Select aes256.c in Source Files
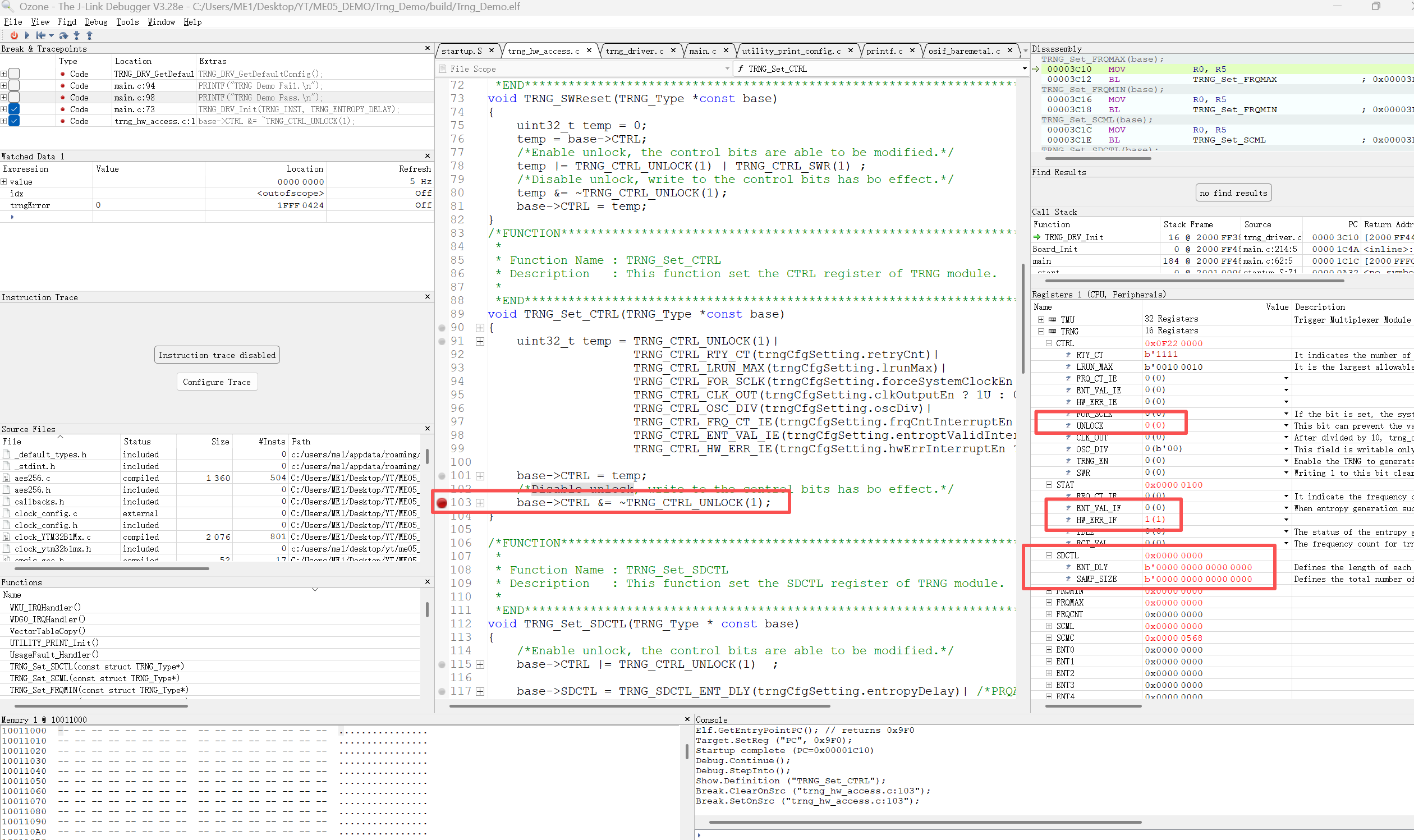This screenshot has height=840, width=1414. tap(33, 478)
